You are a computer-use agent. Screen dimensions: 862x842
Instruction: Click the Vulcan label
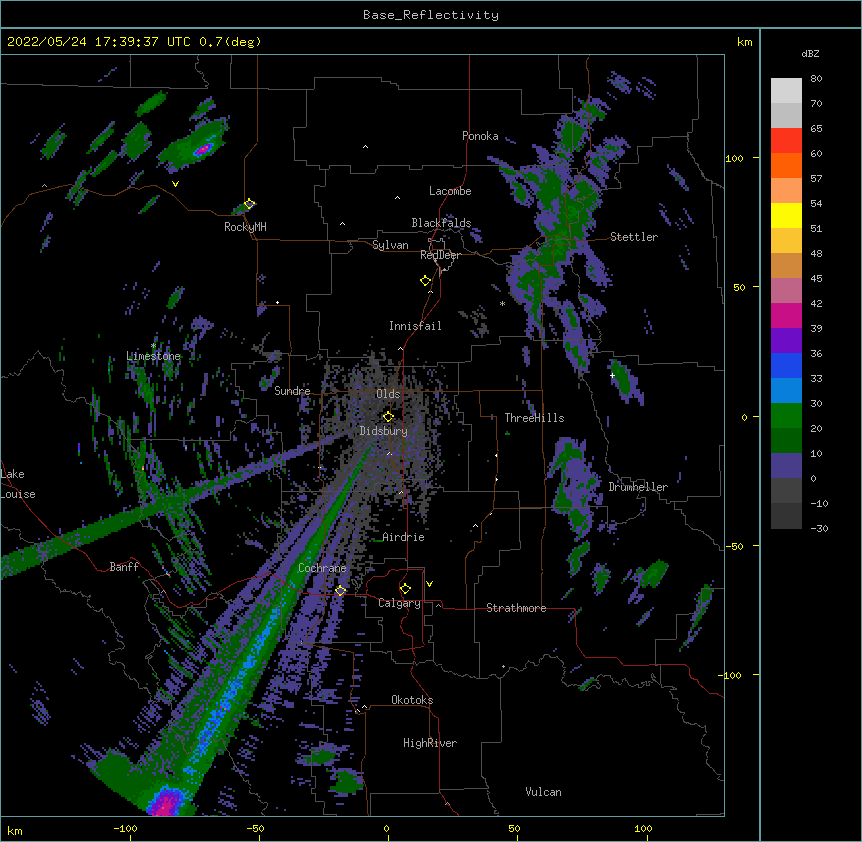543,792
